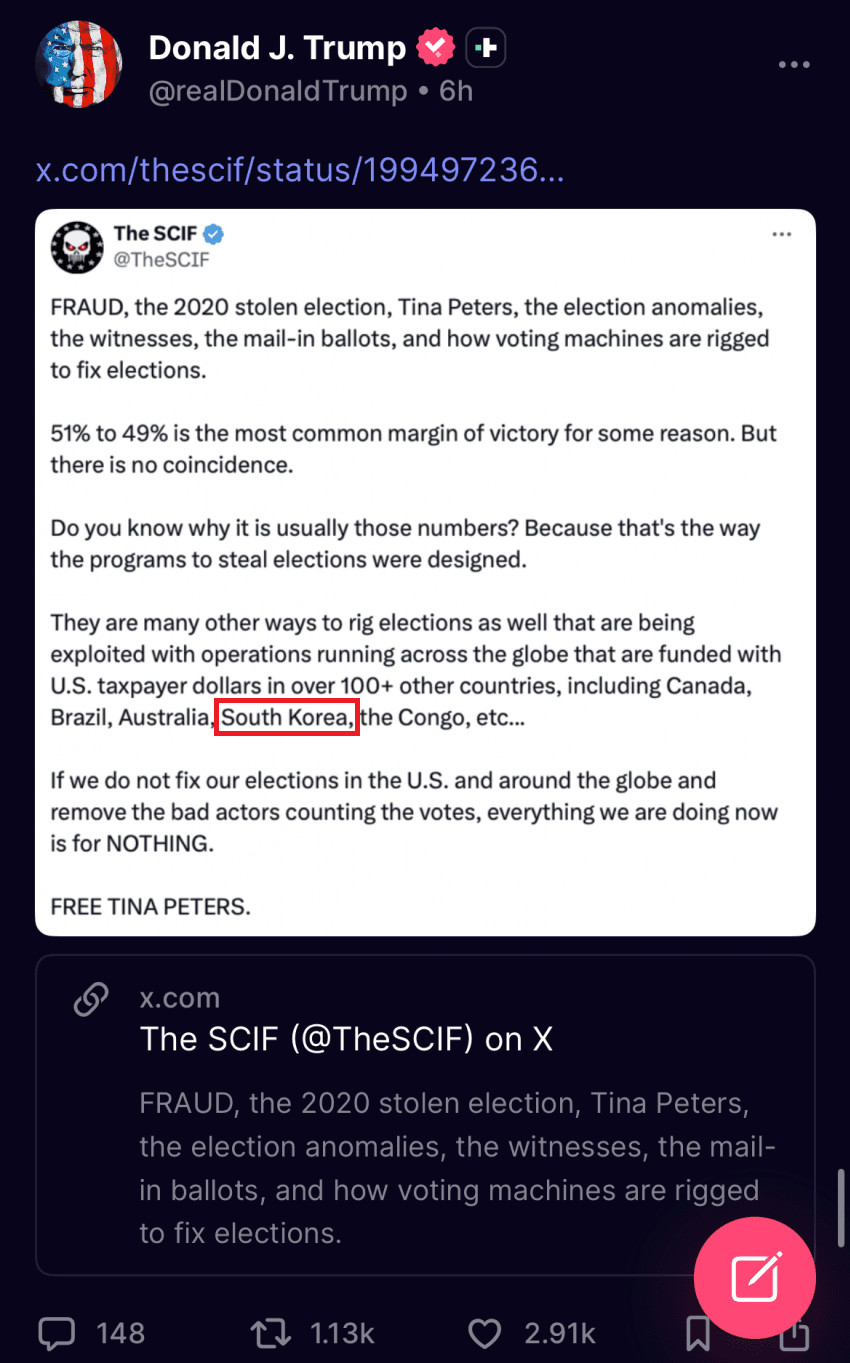Open "The SCIF (@TheSCIF) on X" preview title
The height and width of the screenshot is (1363, 850).
point(346,1039)
